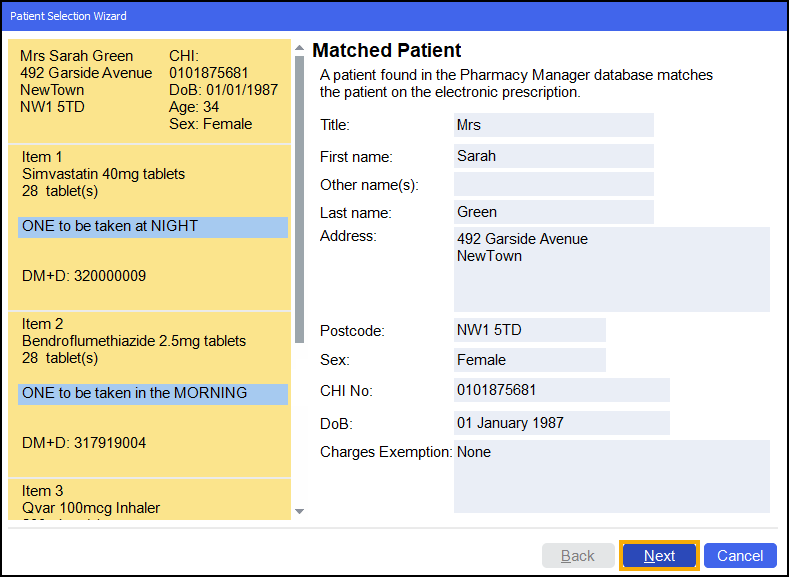Screen dimensions: 789x577
Task: Click the Address box with Garside Avenue
Action: tap(611, 269)
